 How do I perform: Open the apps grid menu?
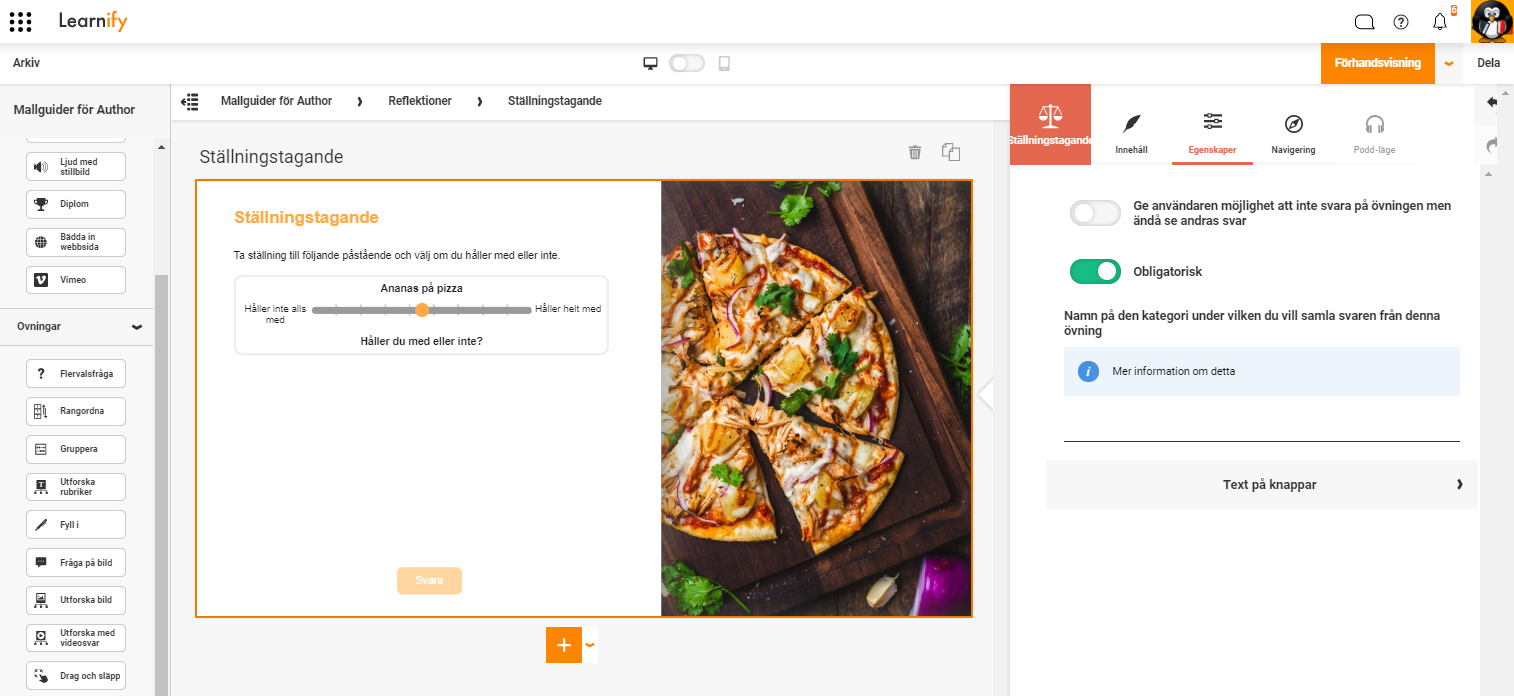[x=20, y=21]
